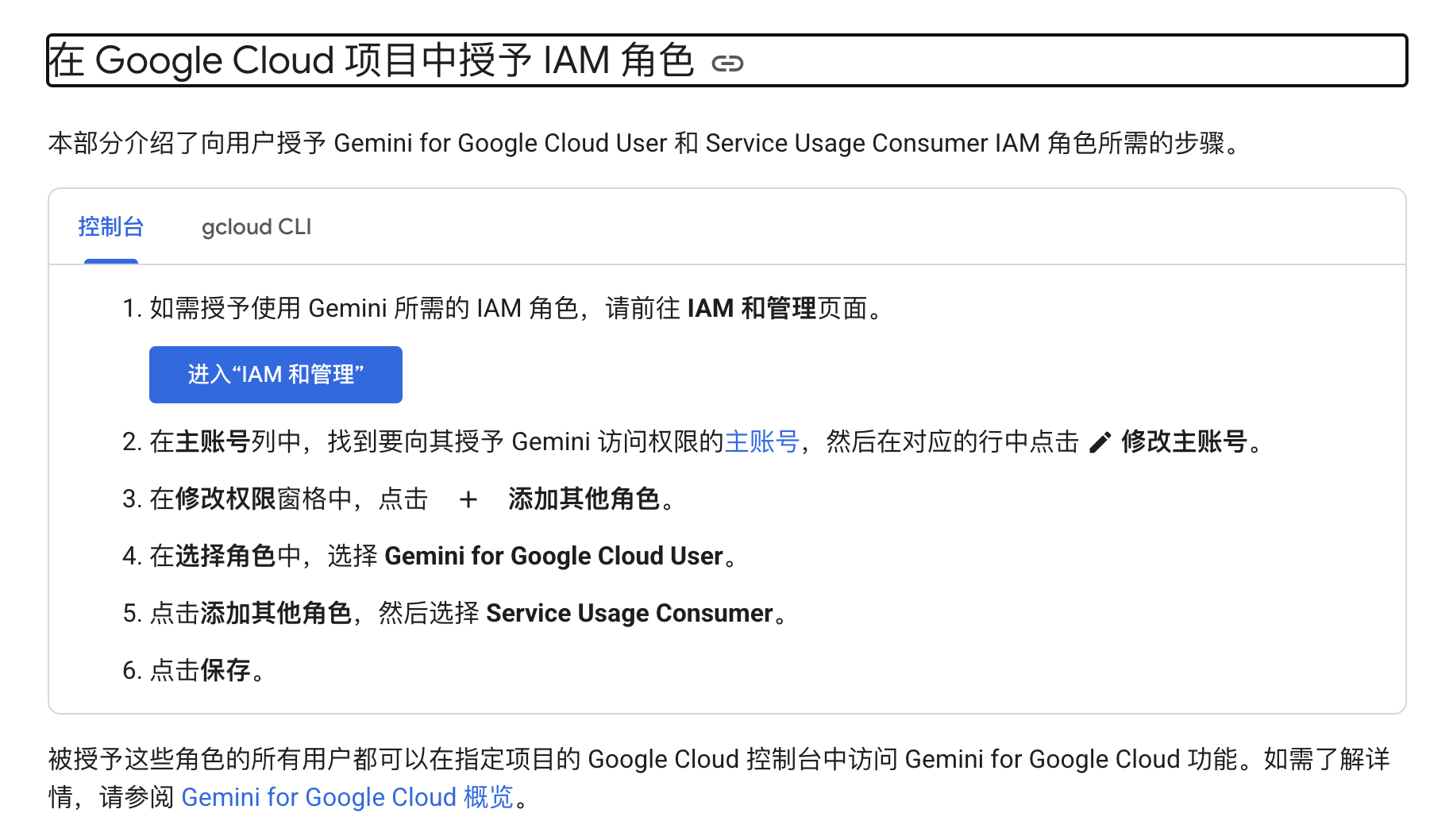Click bold Gemini for Google Cloud User text
The width and height of the screenshot is (1453, 840).
pos(553,556)
